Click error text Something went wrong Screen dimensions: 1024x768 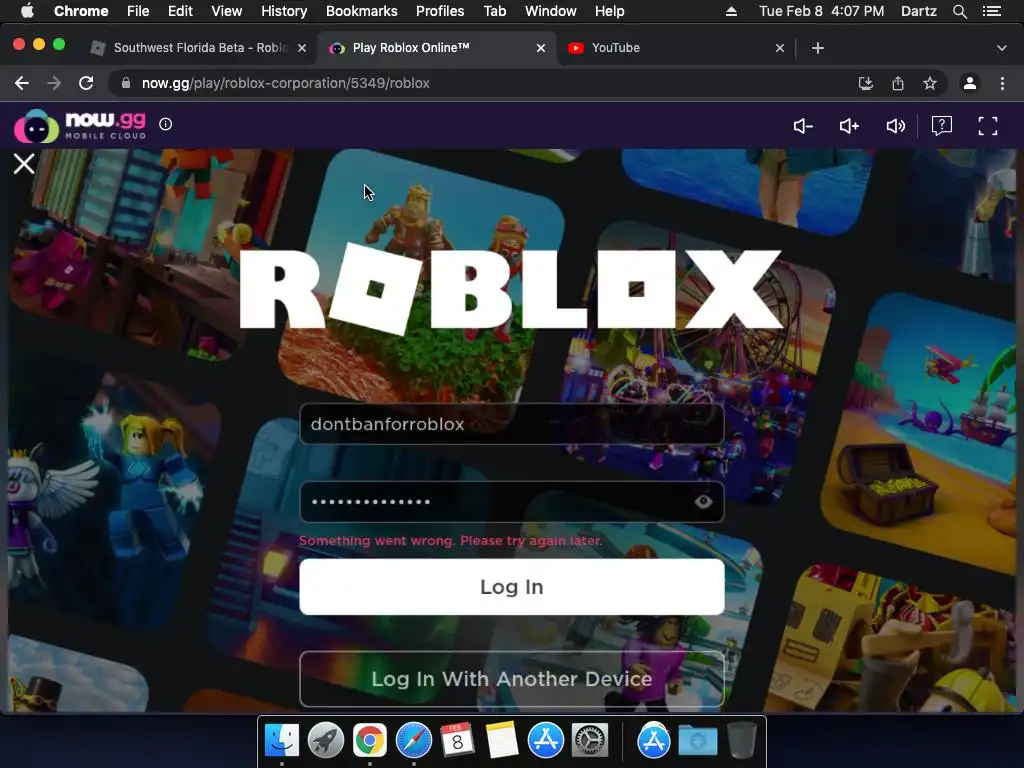451,541
